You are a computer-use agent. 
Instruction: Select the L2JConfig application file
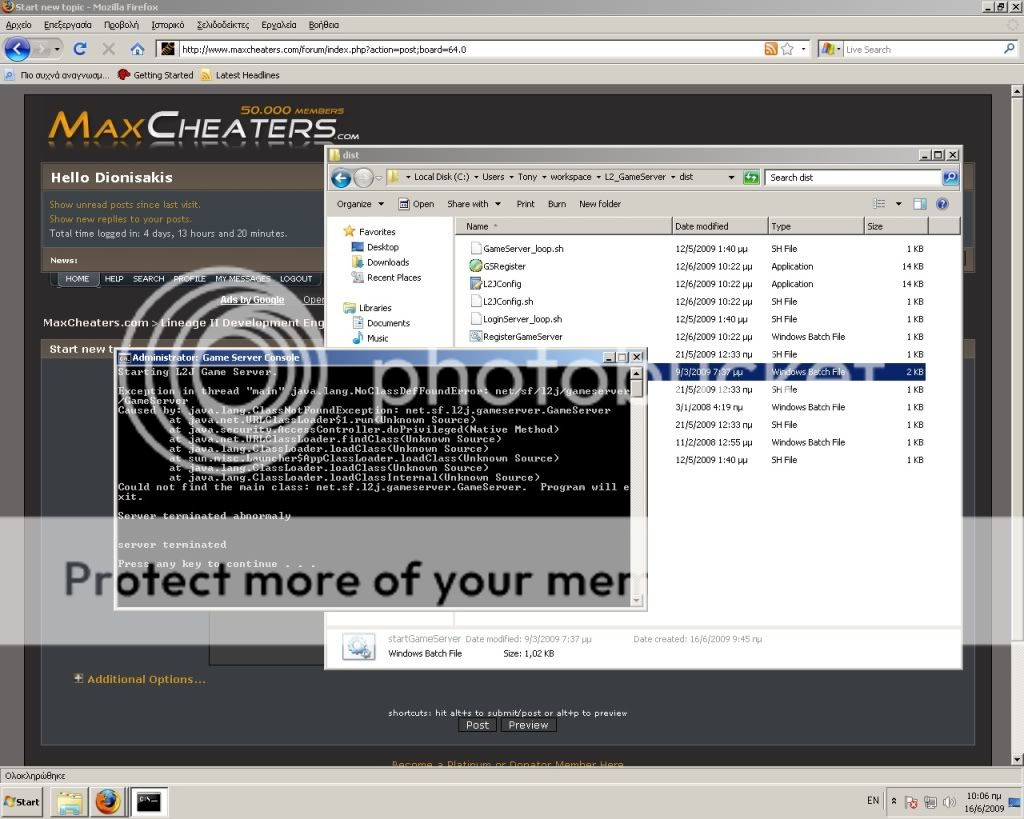(502, 284)
